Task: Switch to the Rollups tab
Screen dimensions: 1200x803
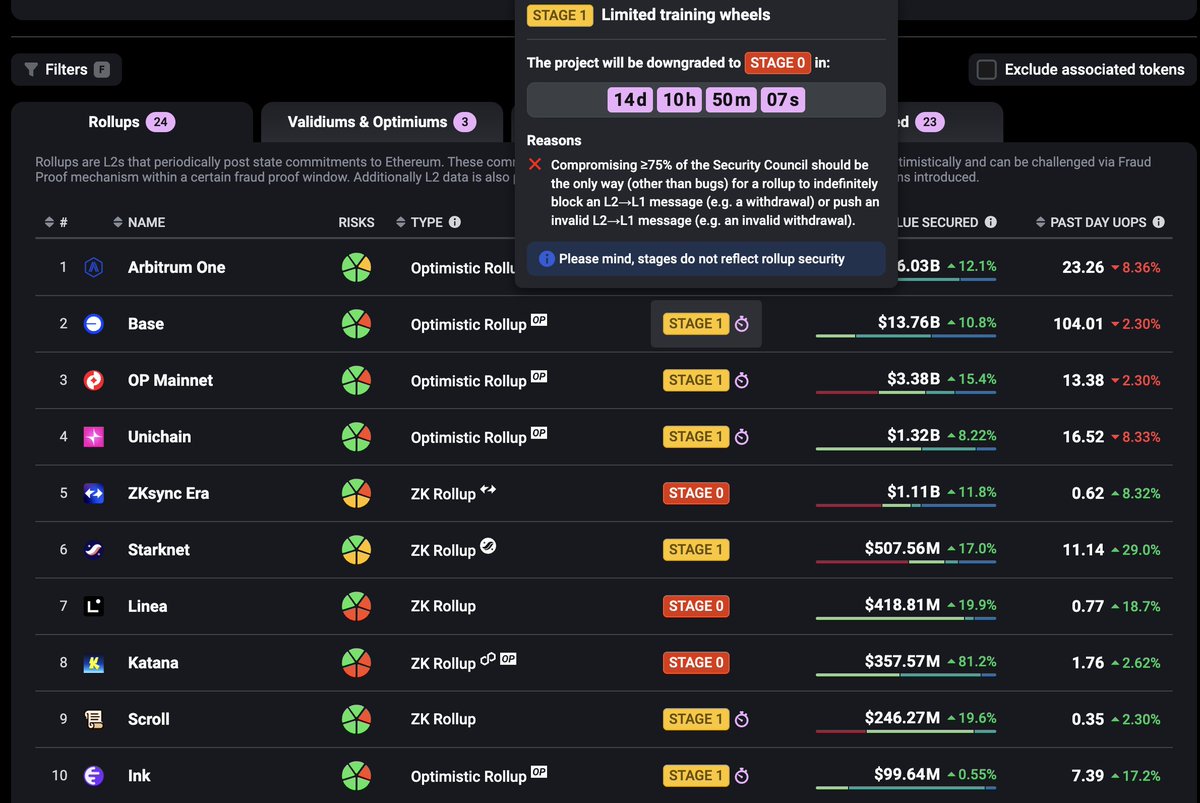Action: tap(131, 122)
